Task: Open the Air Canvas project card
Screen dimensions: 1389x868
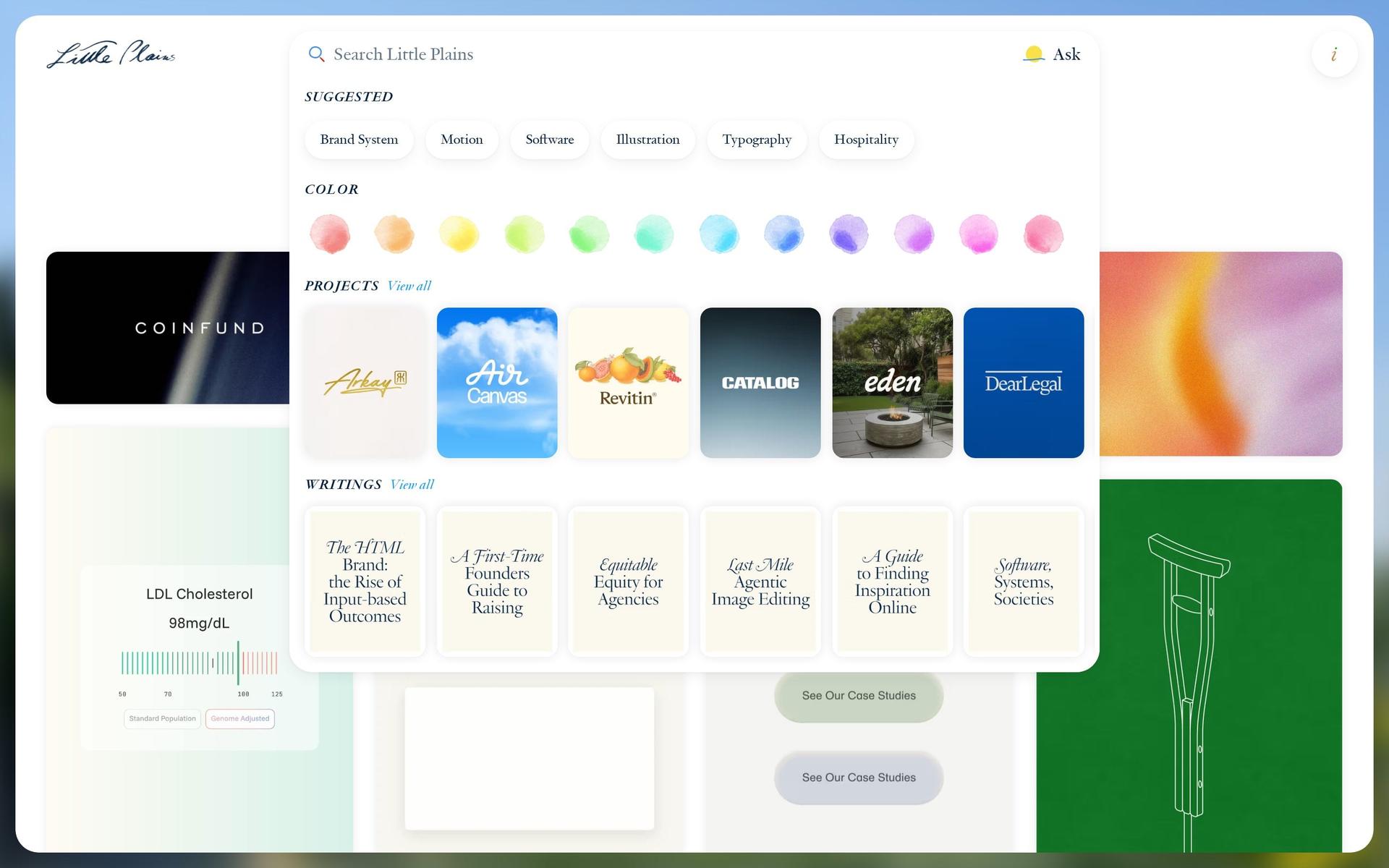Action: (x=497, y=383)
